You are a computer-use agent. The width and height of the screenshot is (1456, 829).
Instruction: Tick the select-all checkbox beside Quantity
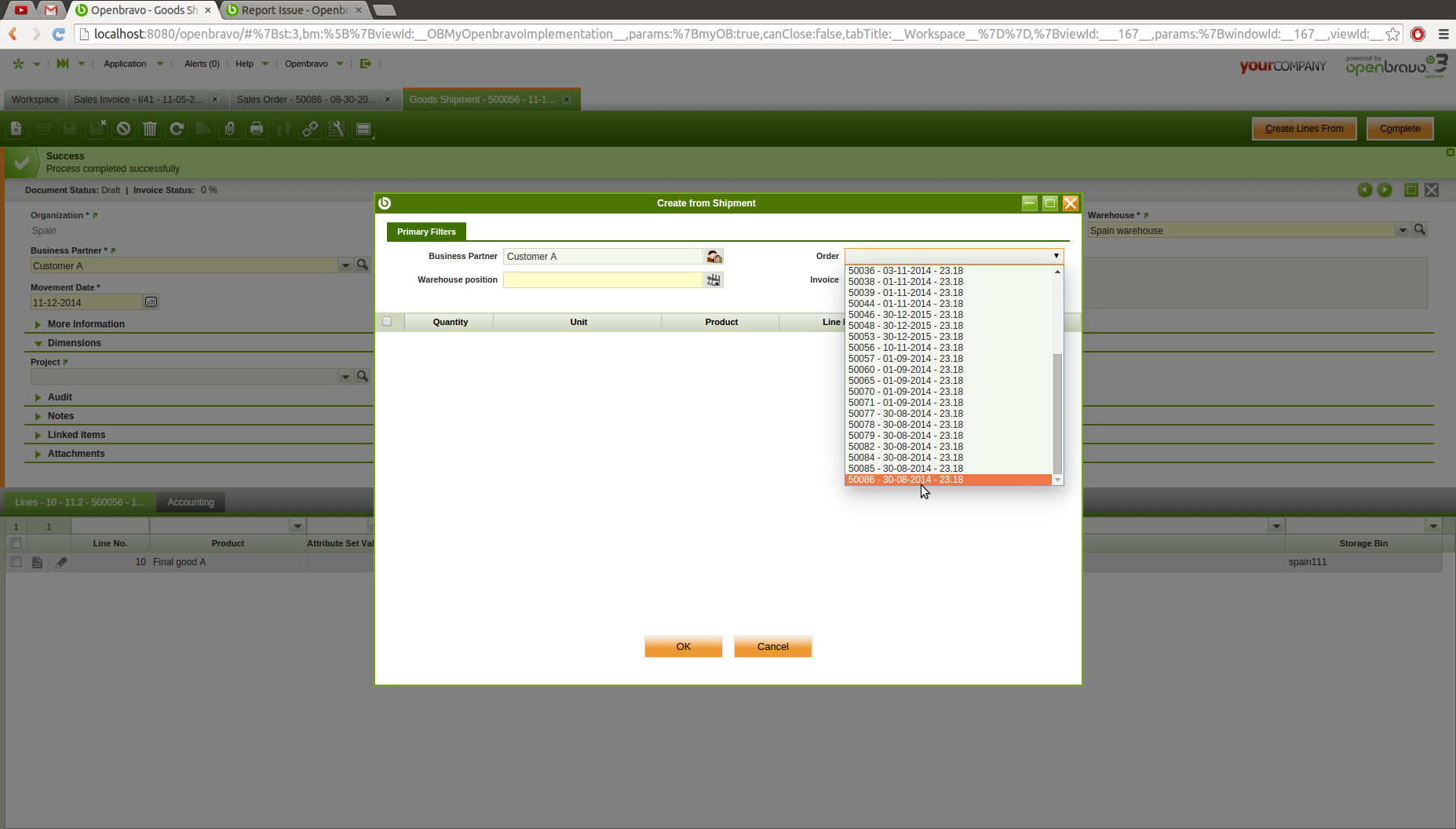[x=387, y=322]
